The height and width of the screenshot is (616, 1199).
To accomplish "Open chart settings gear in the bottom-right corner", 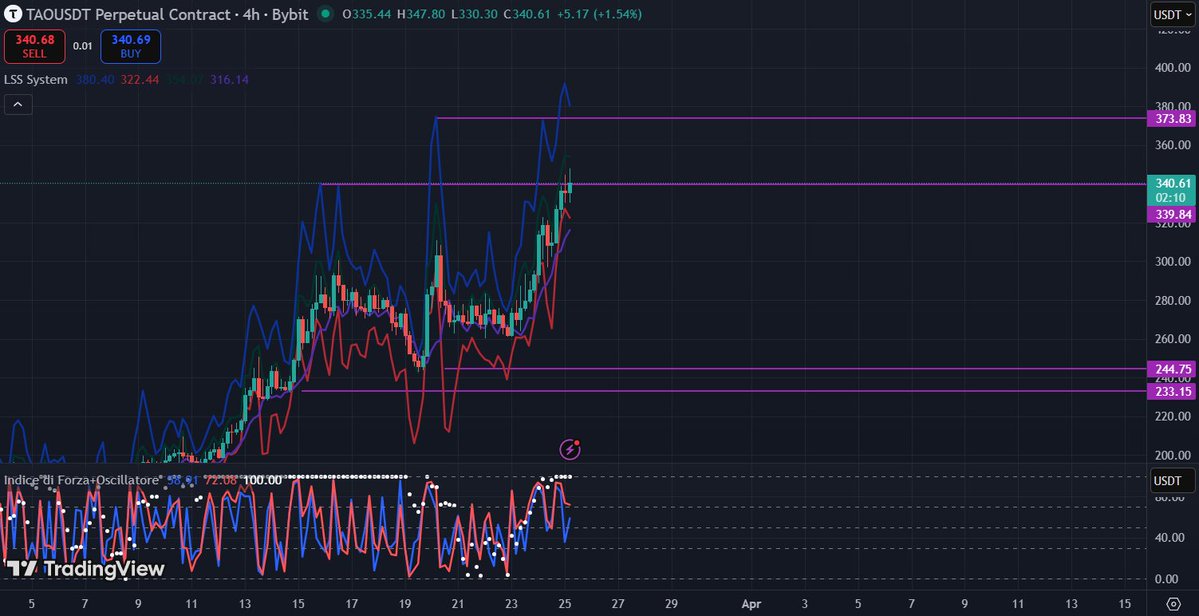I will (x=1174, y=602).
